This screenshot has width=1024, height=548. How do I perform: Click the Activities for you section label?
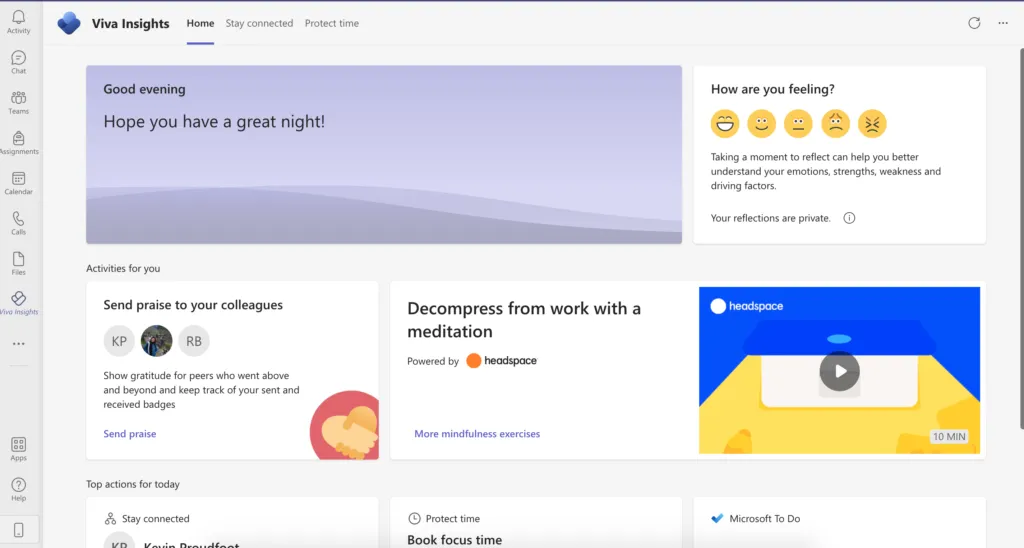pos(123,268)
